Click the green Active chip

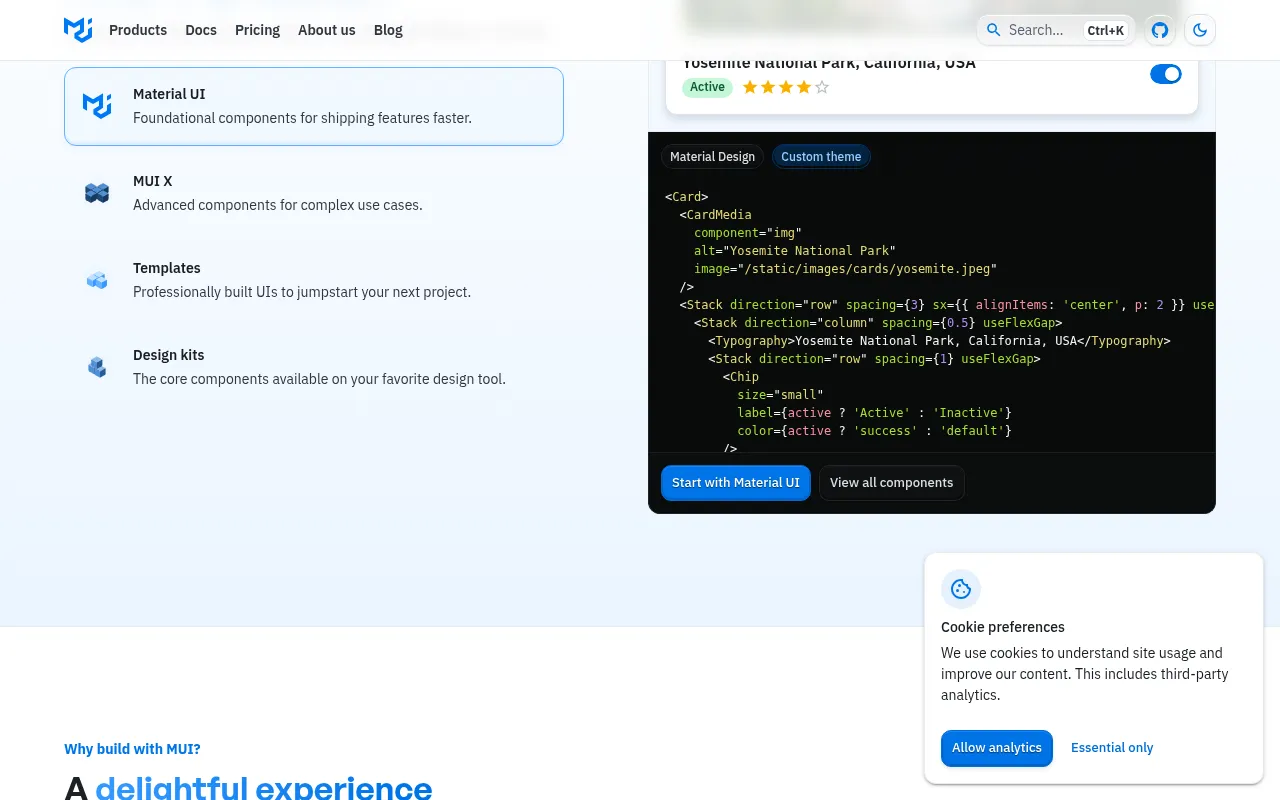(707, 87)
